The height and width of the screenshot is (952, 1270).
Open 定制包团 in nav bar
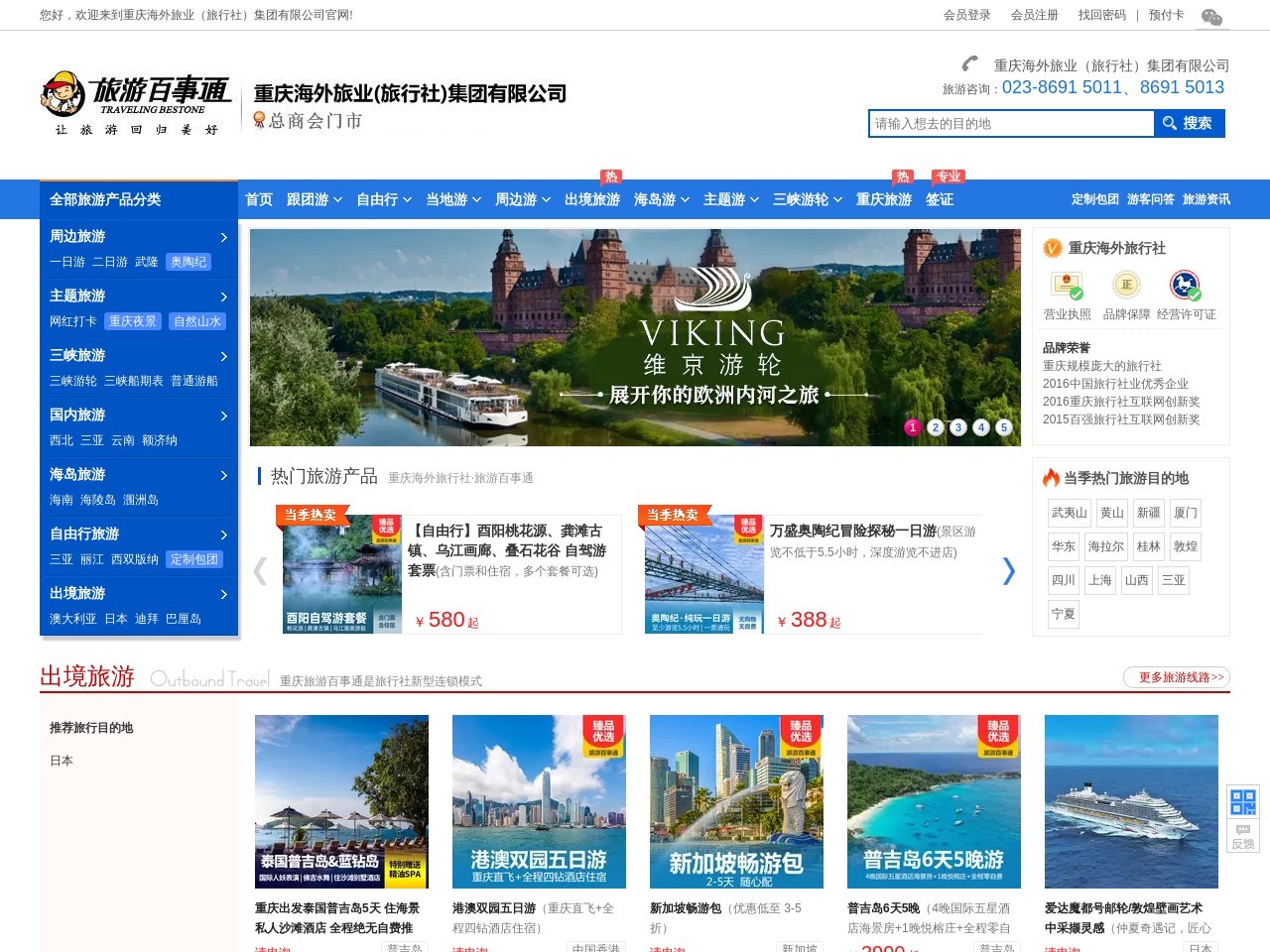point(1095,199)
